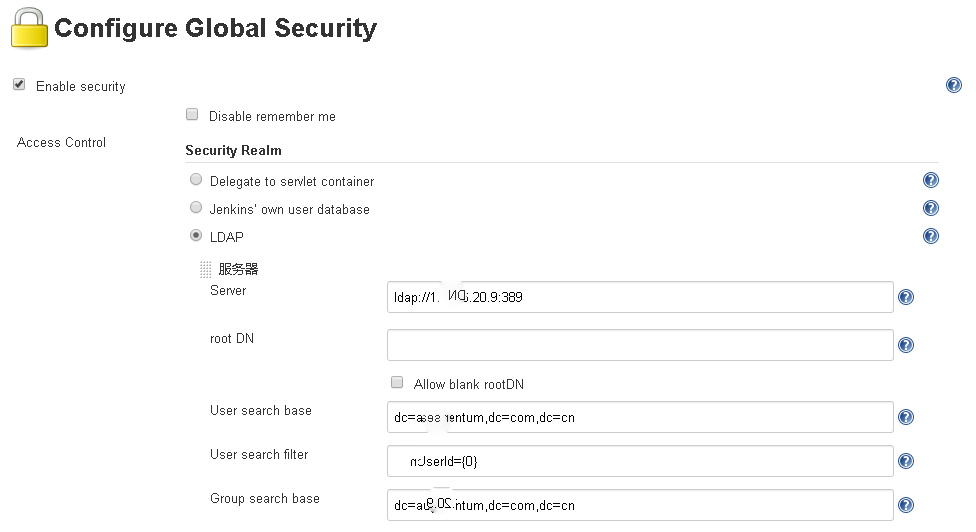
Task: Click the yellow padlock security icon
Action: (x=29, y=28)
